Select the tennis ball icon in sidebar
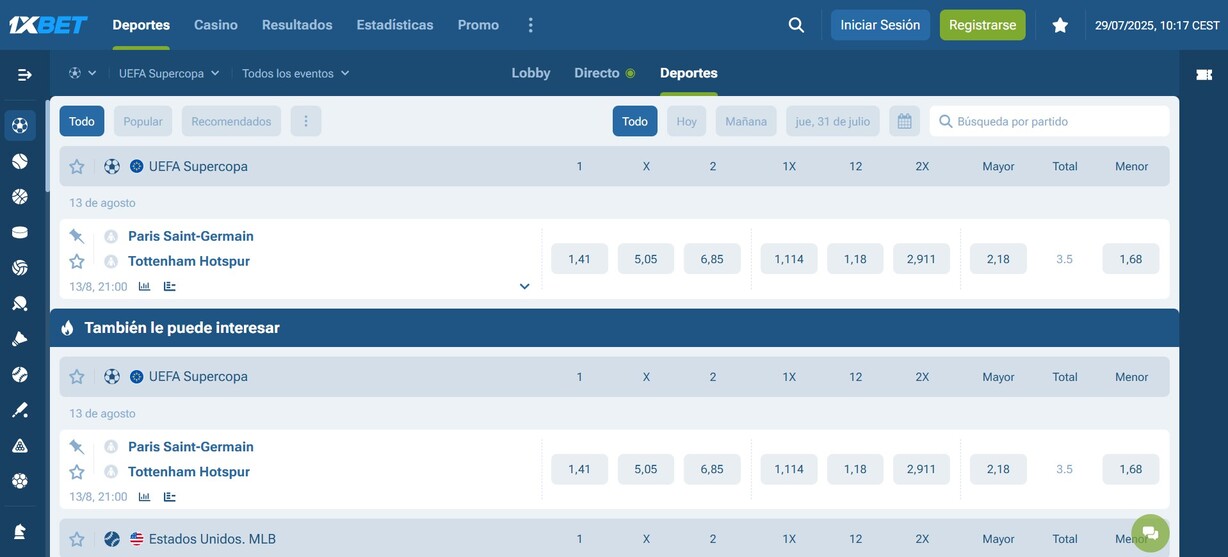1228x557 pixels. pos(20,161)
